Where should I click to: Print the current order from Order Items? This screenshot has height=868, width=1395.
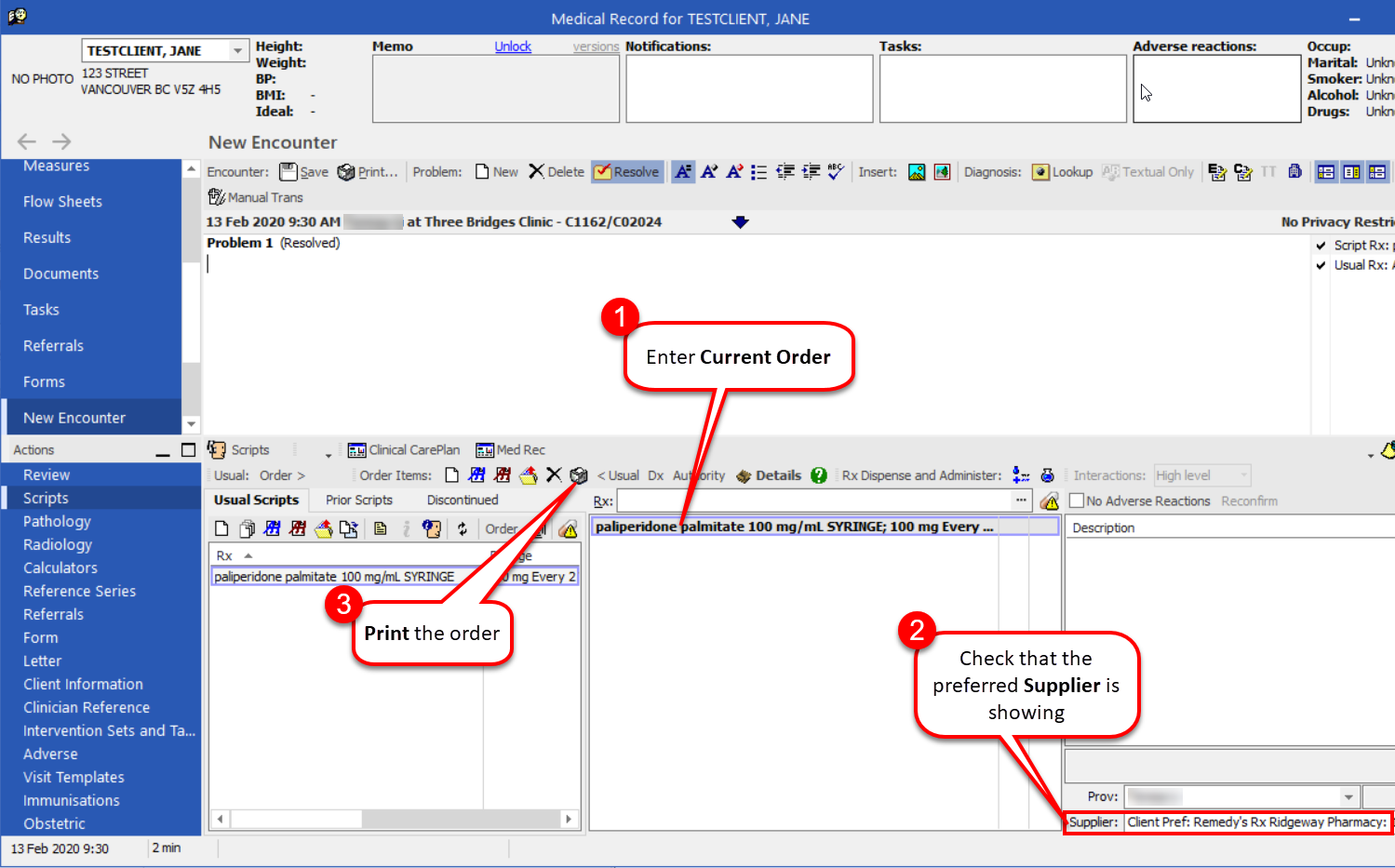pyautogui.click(x=579, y=475)
